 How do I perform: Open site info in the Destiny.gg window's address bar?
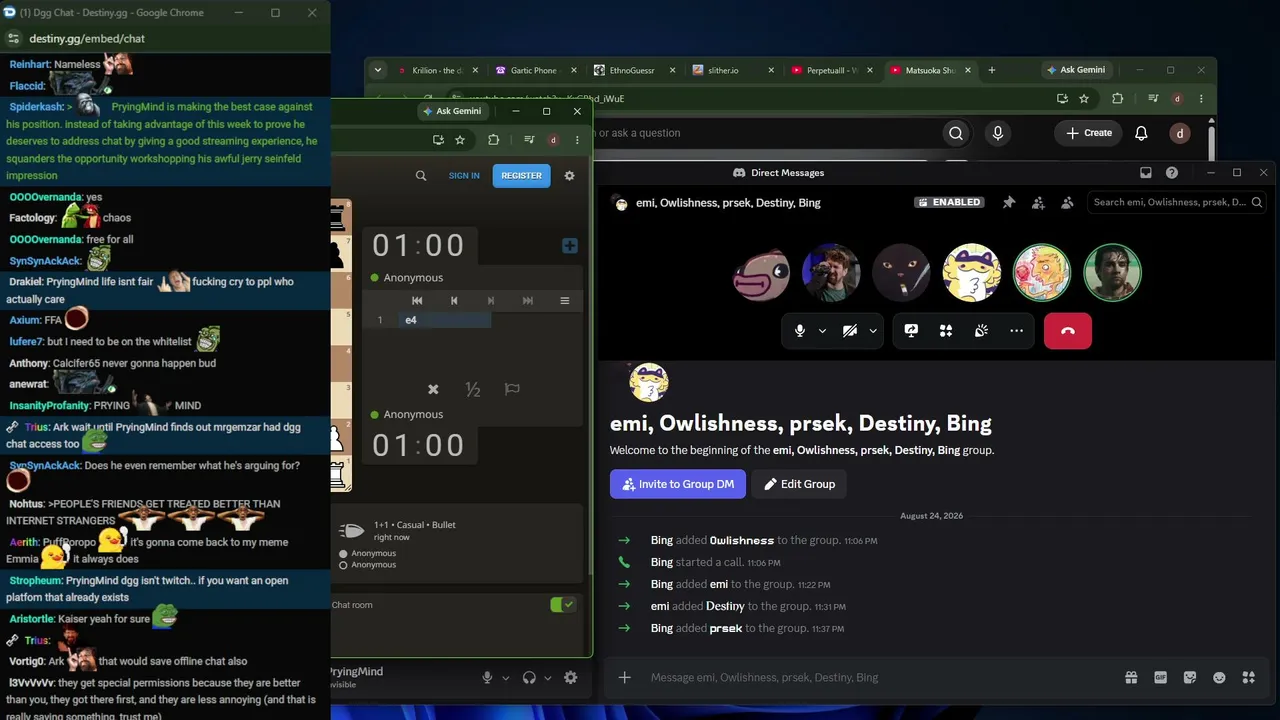point(13,38)
